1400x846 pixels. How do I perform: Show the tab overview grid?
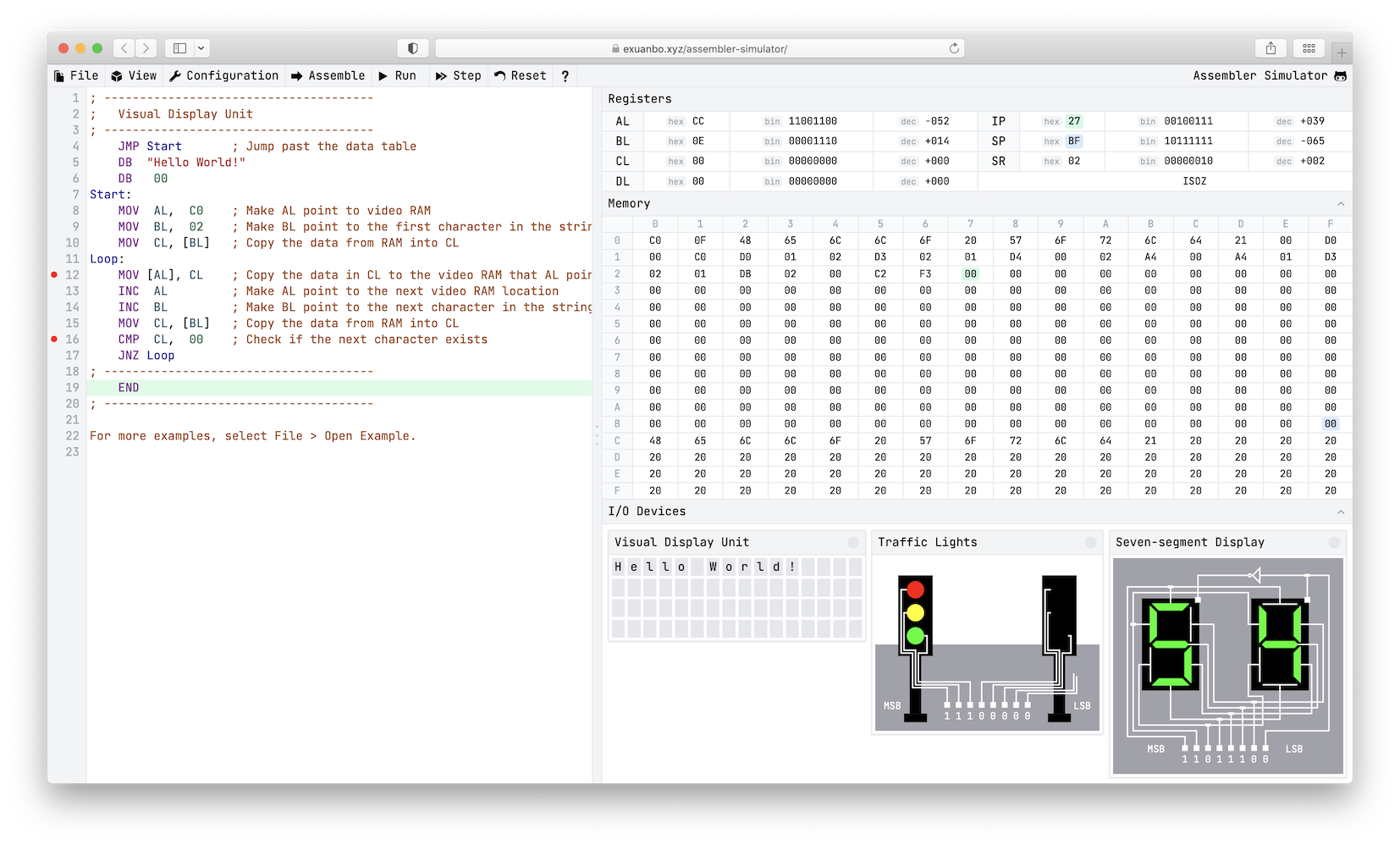1309,48
